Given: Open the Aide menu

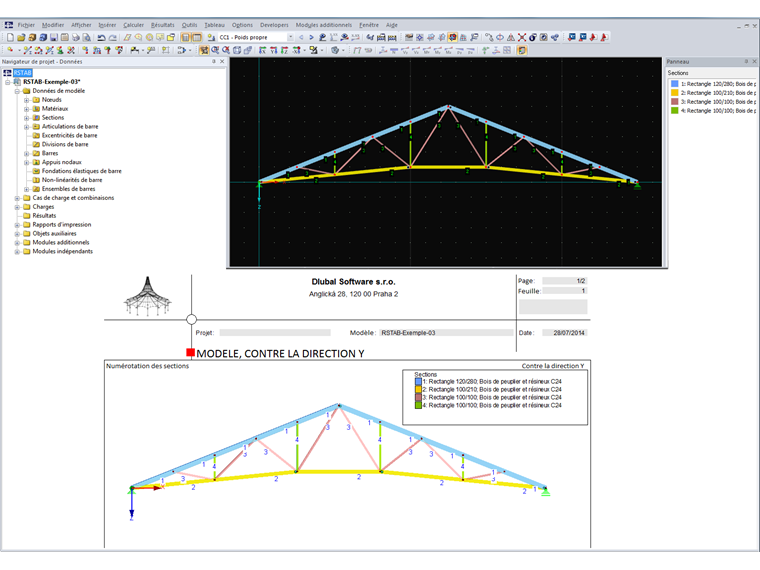Looking at the screenshot, I should [x=392, y=25].
